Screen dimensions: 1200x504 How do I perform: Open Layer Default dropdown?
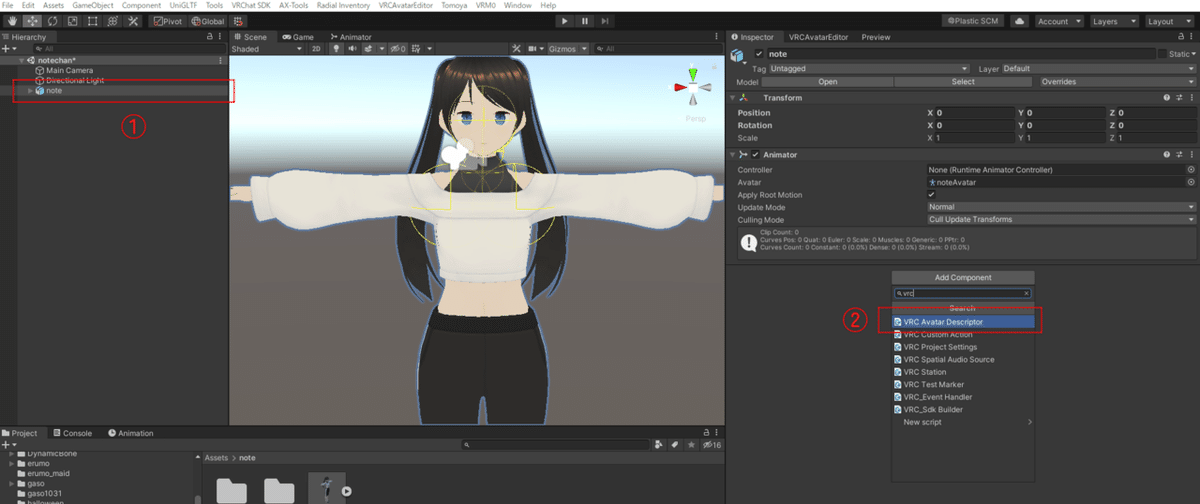click(x=1098, y=69)
